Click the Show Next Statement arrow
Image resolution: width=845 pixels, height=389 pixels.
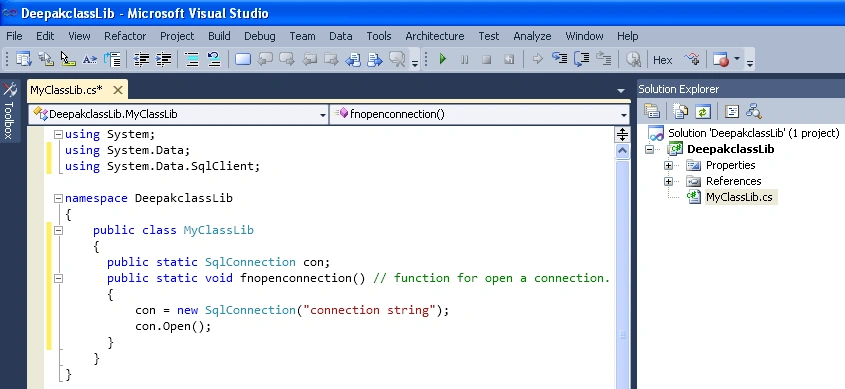[537, 59]
